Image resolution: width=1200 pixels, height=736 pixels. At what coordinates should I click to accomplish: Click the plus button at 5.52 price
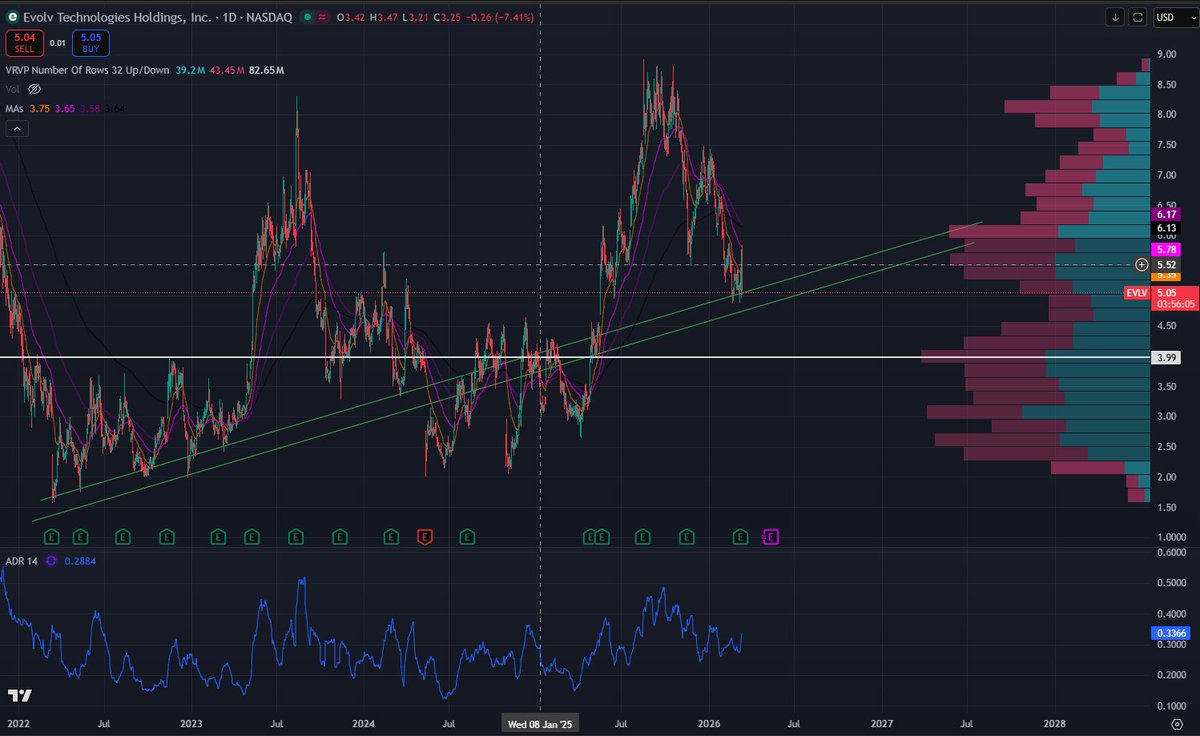[1141, 264]
